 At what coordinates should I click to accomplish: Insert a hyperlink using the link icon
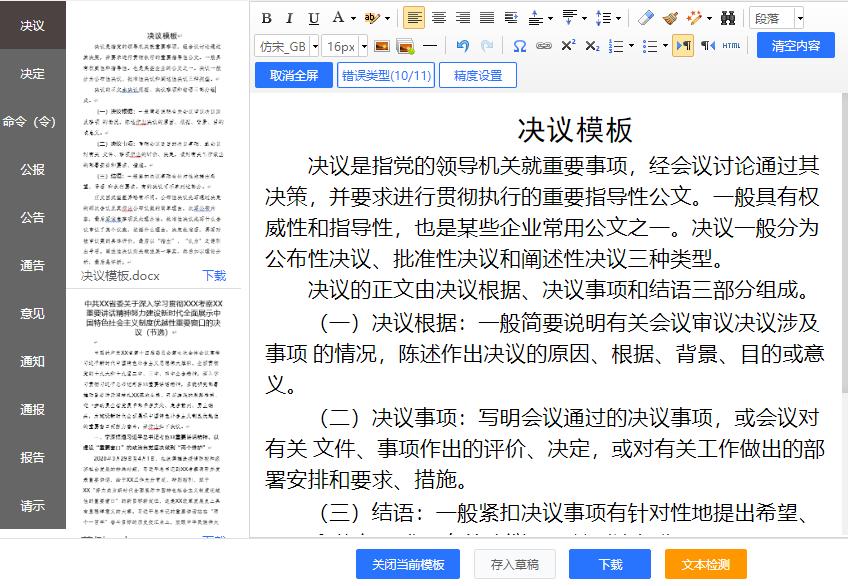(543, 46)
